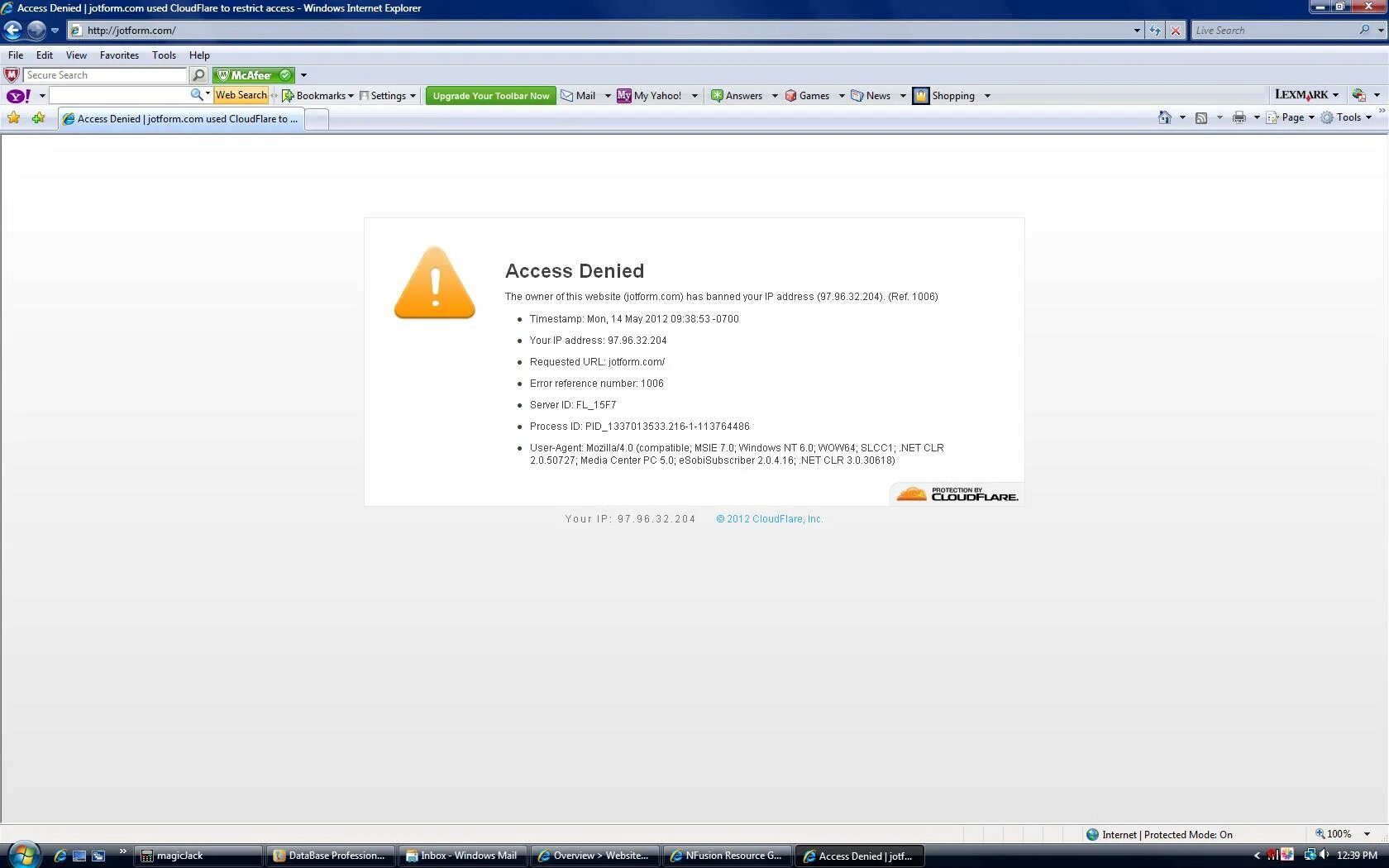Click Internet Protected Mode status entry
The image size is (1389, 868).
click(1159, 835)
